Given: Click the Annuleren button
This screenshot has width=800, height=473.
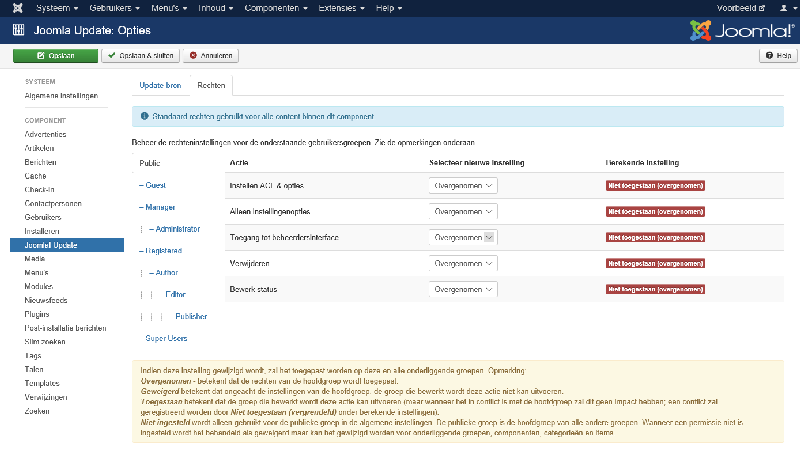Looking at the screenshot, I should pos(211,56).
